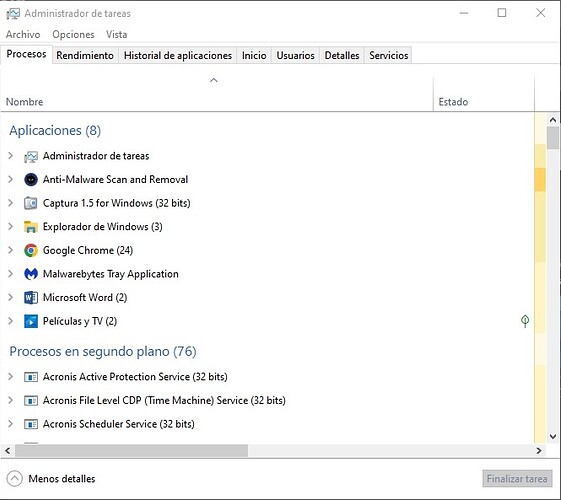Open the Archivo menu
The width and height of the screenshot is (561, 500).
(23, 34)
